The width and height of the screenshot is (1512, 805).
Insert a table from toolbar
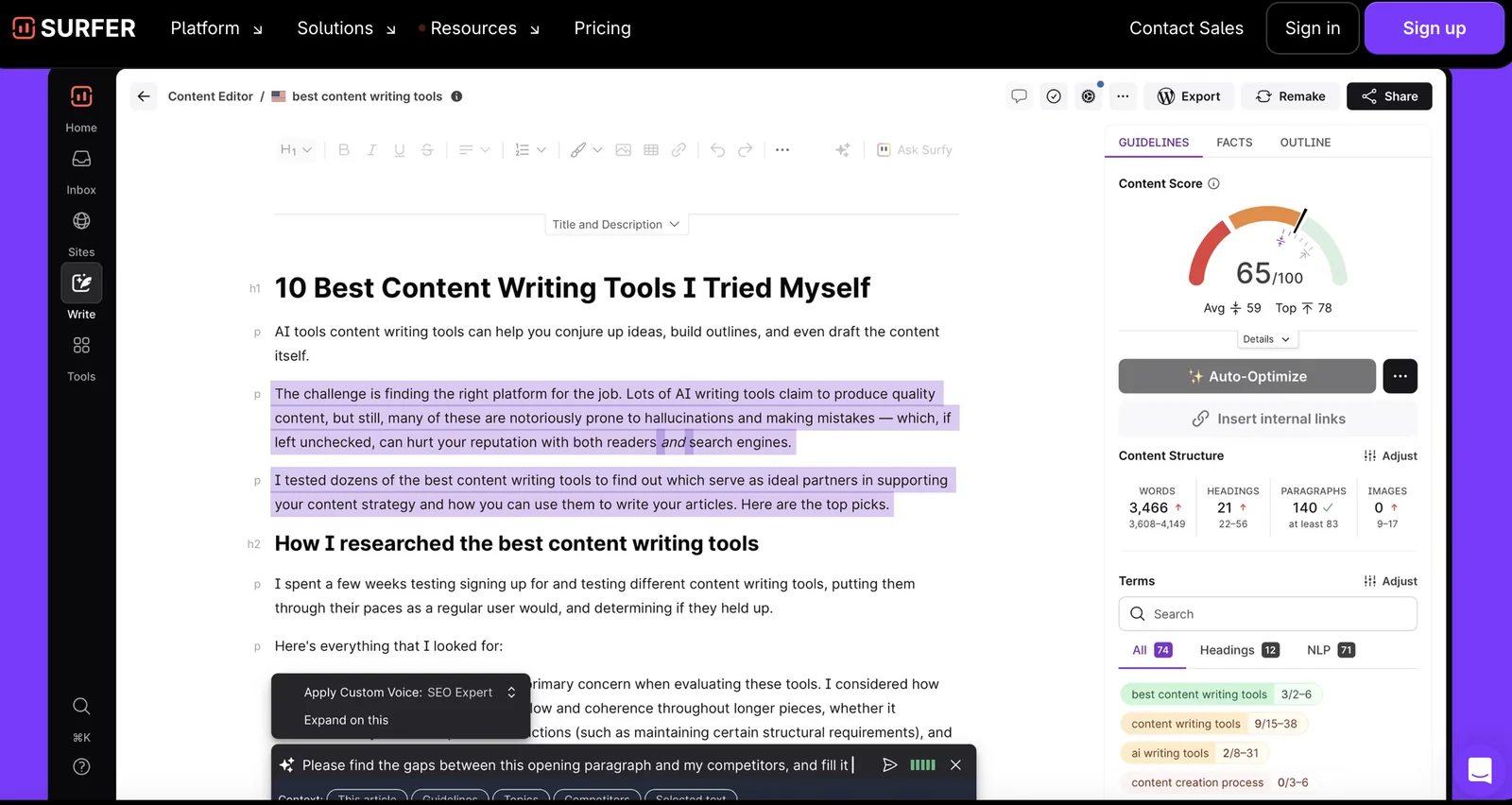tap(651, 150)
